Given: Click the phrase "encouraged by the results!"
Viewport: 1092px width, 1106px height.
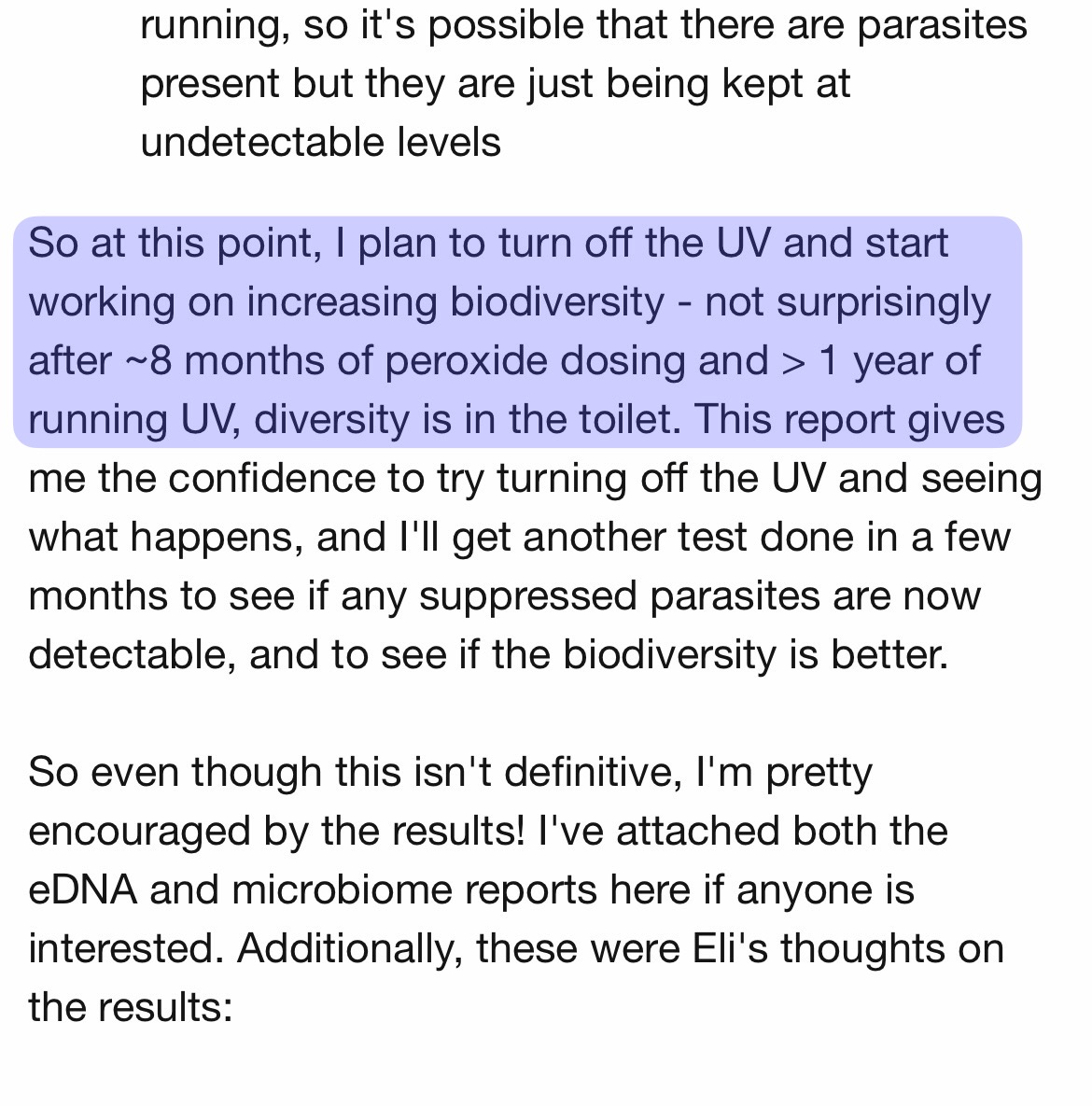Looking at the screenshot, I should pos(276,831).
